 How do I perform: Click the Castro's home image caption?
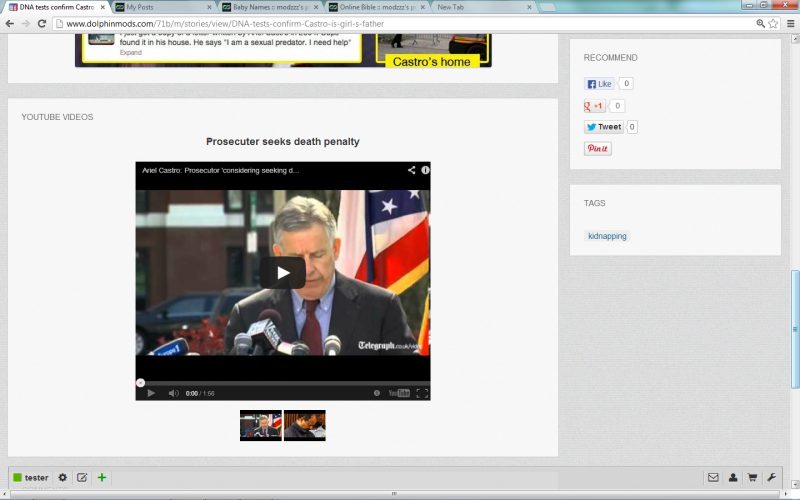[x=432, y=62]
